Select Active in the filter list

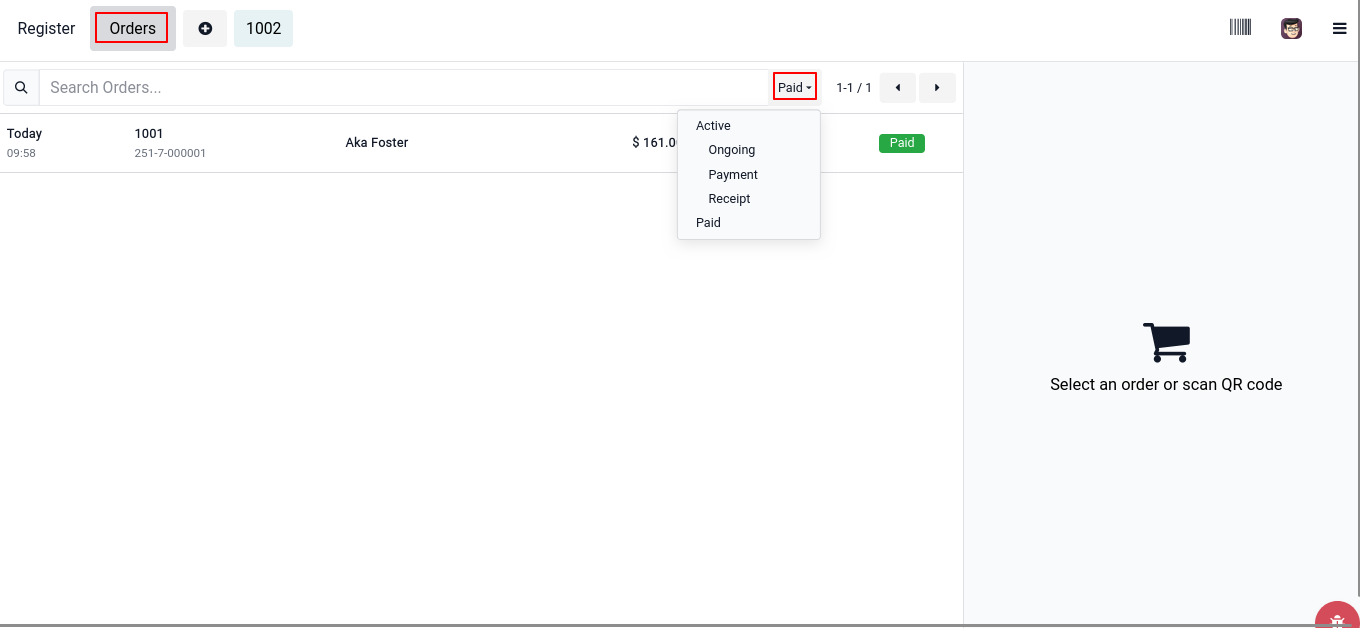[x=713, y=126]
